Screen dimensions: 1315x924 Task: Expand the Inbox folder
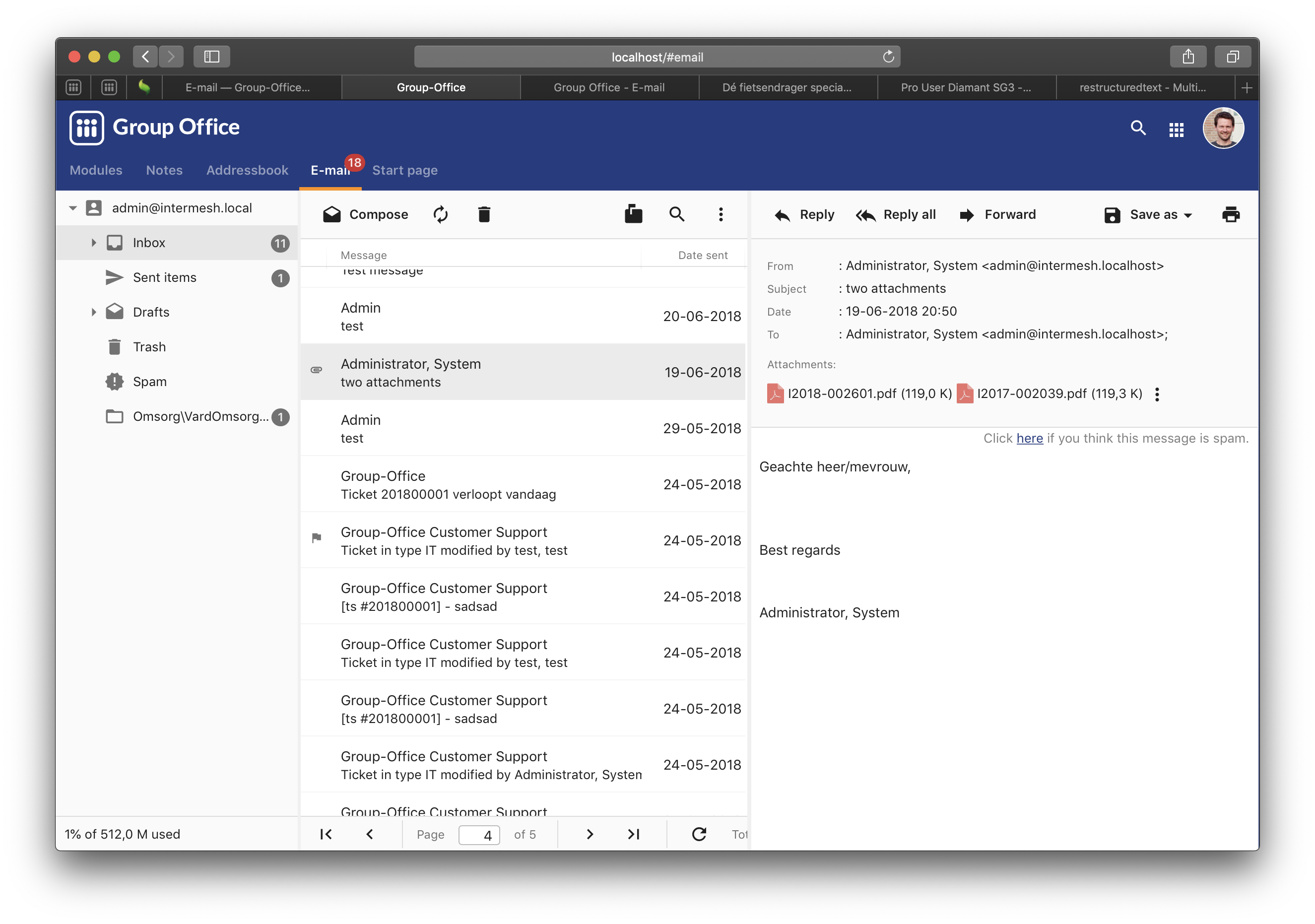(x=93, y=243)
